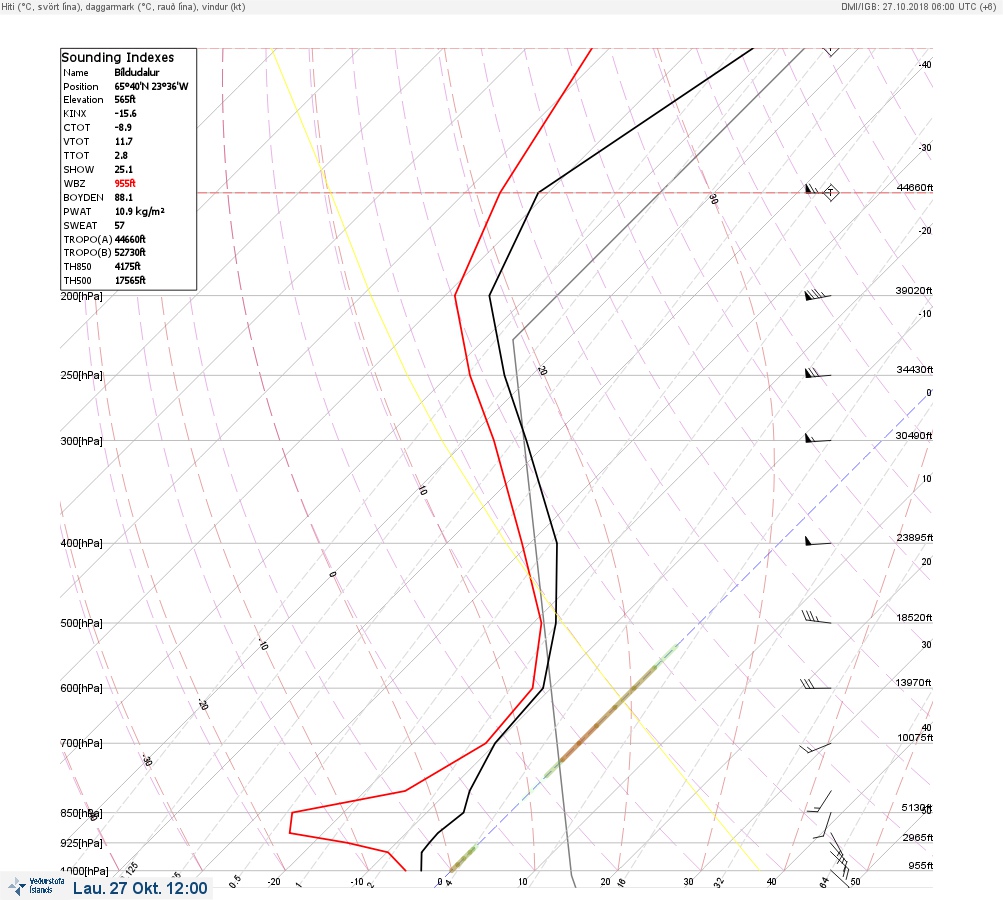Select the wind barb at 600 hPa
The image size is (1003, 900).
(816, 684)
